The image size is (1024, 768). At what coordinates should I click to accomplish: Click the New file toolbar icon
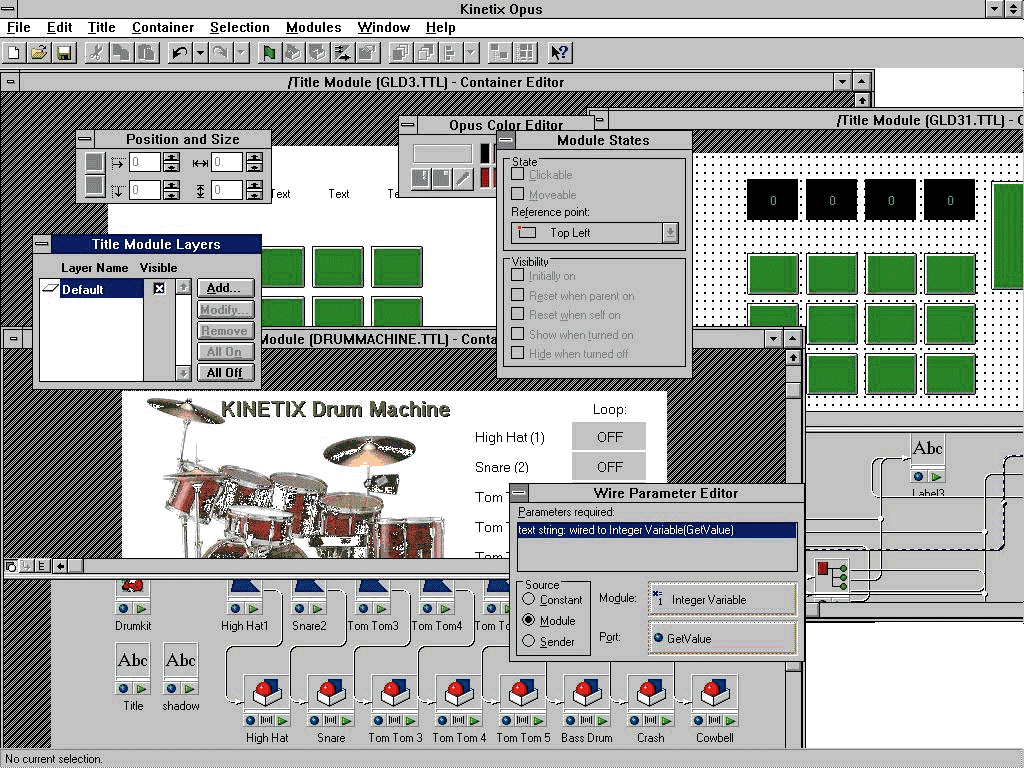[x=14, y=52]
